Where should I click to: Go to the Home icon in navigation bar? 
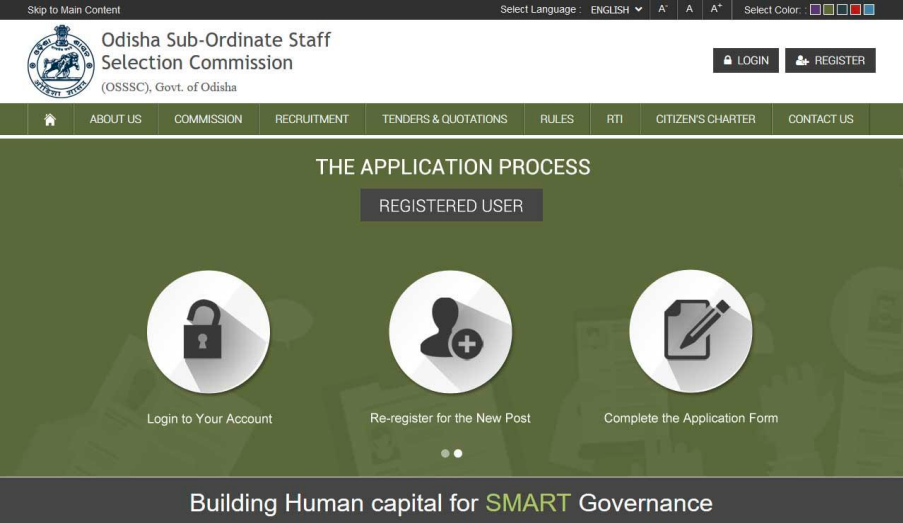(x=50, y=119)
